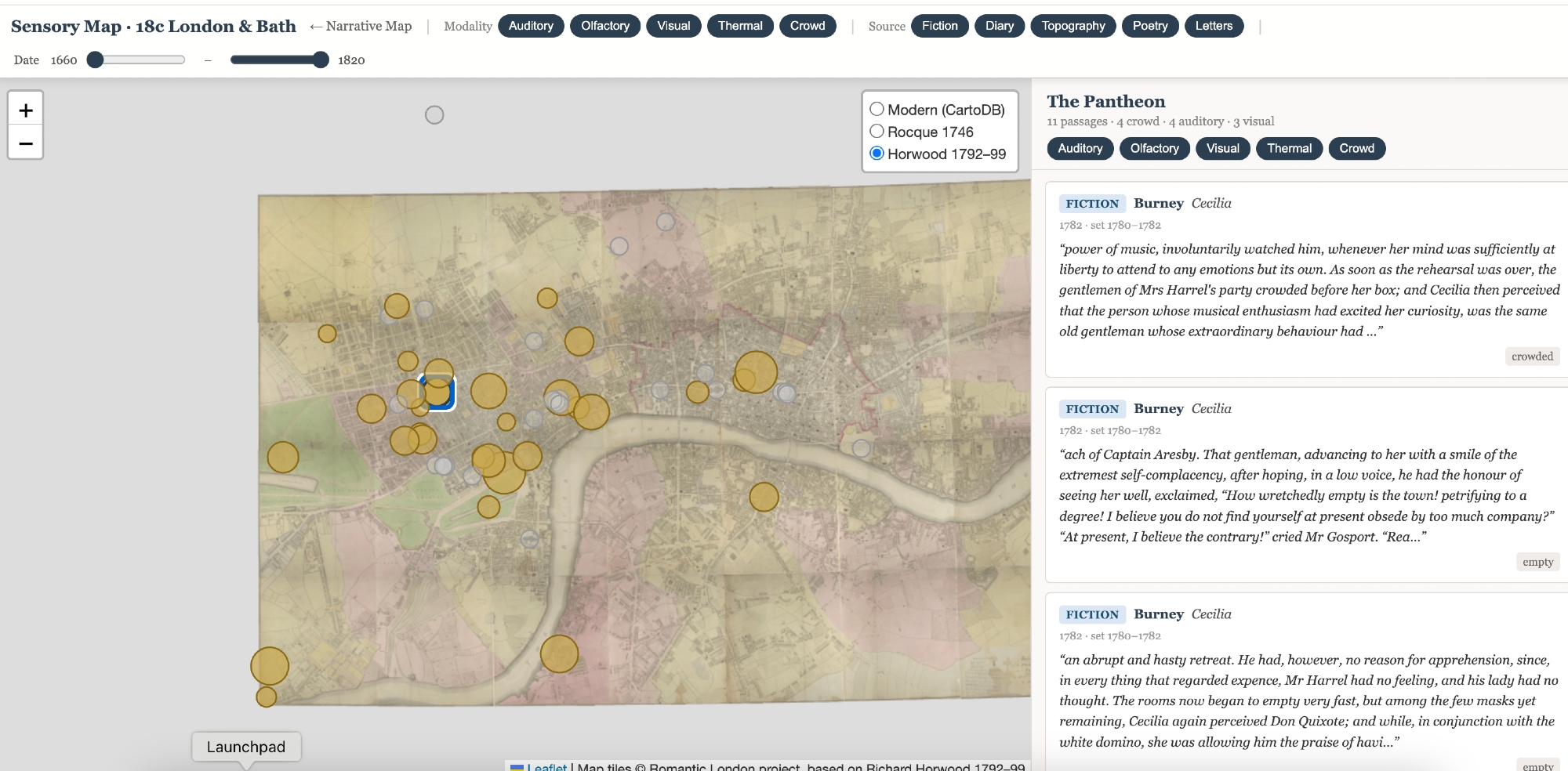The width and height of the screenshot is (1568, 771).
Task: Click the start date slider handle at 1660
Action: pyautogui.click(x=95, y=60)
